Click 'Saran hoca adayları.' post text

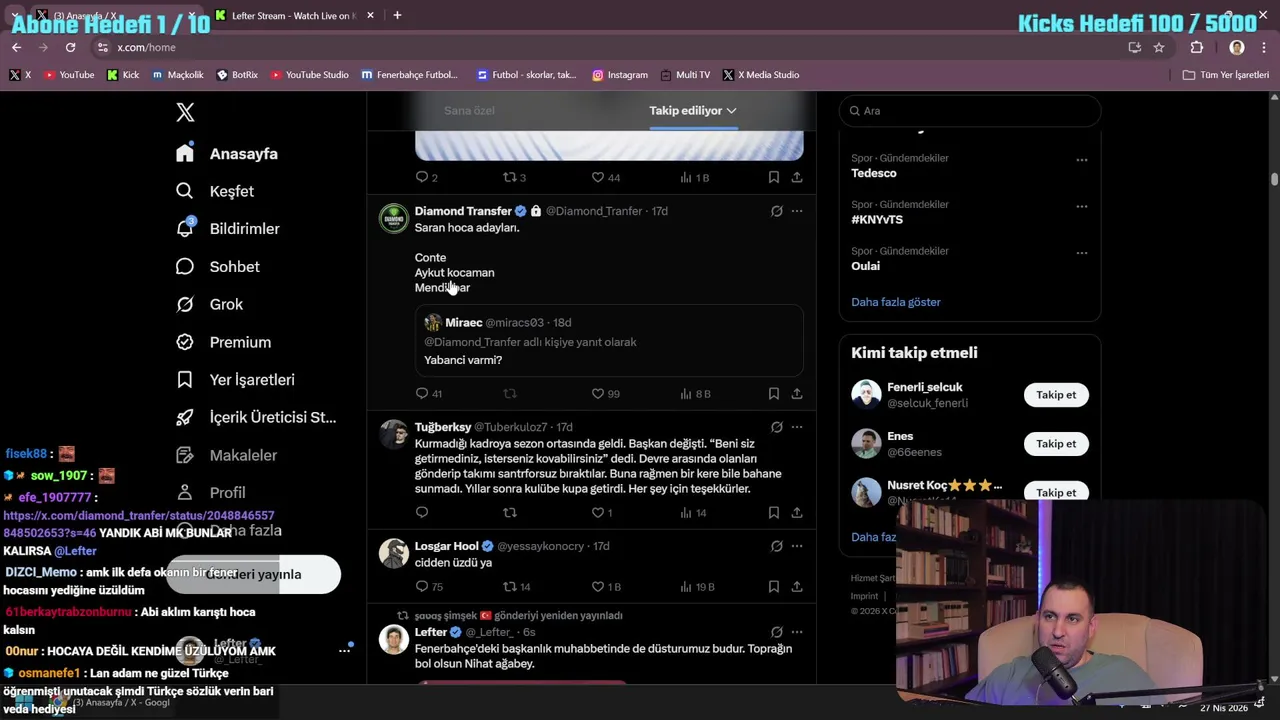click(467, 227)
